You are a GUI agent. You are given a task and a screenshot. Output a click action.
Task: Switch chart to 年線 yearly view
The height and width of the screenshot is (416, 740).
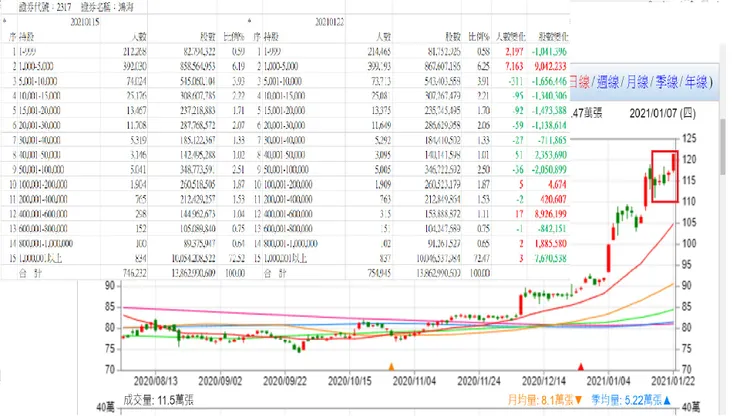coord(696,82)
